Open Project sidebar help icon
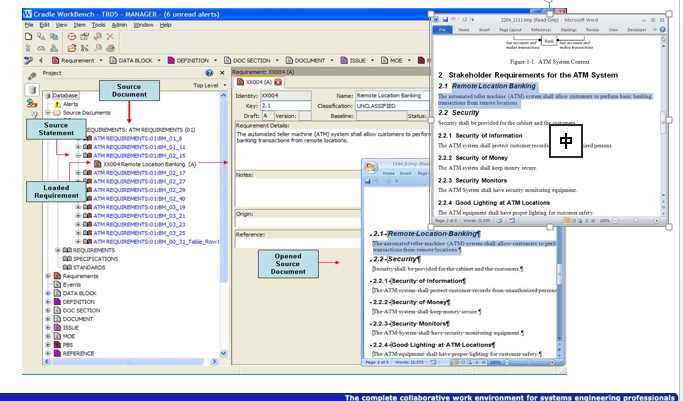 point(209,73)
